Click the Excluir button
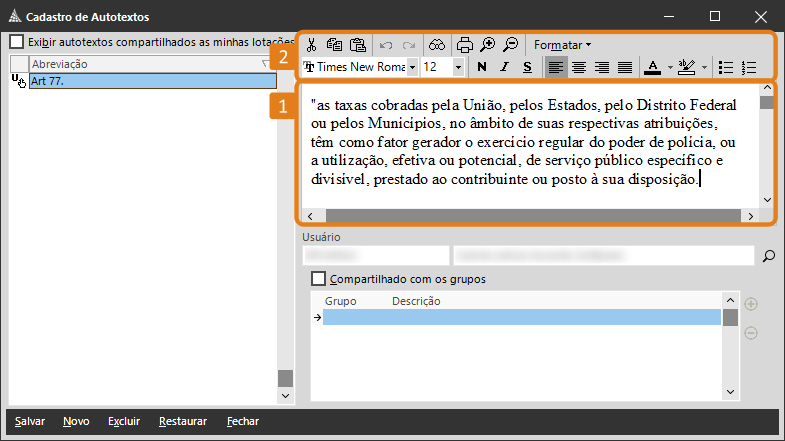The width and height of the screenshot is (785, 441). point(124,422)
